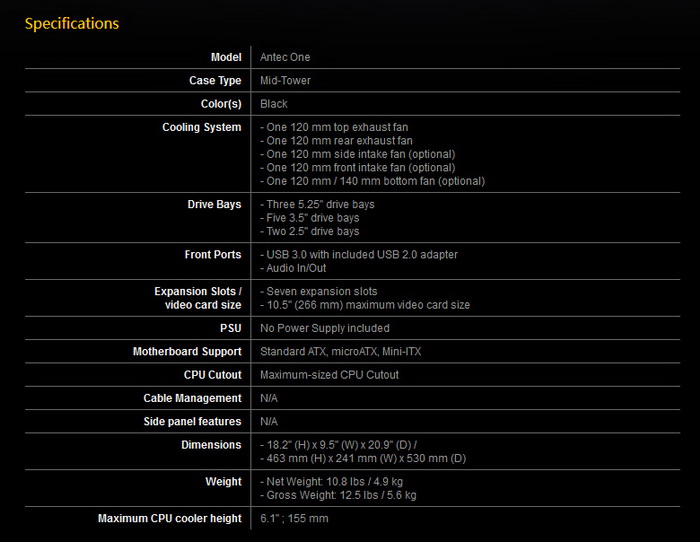Click the USB 3.0 adapter line
The image size is (700, 542).
pyautogui.click(x=359, y=254)
